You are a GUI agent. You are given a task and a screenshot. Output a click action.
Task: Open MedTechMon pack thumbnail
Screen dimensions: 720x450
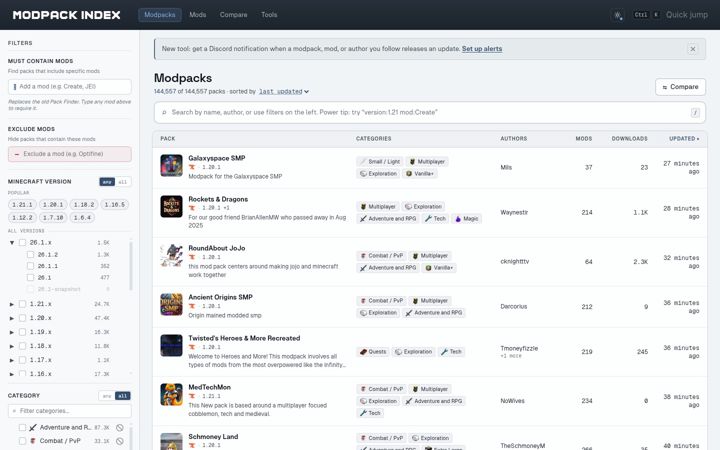(x=171, y=394)
